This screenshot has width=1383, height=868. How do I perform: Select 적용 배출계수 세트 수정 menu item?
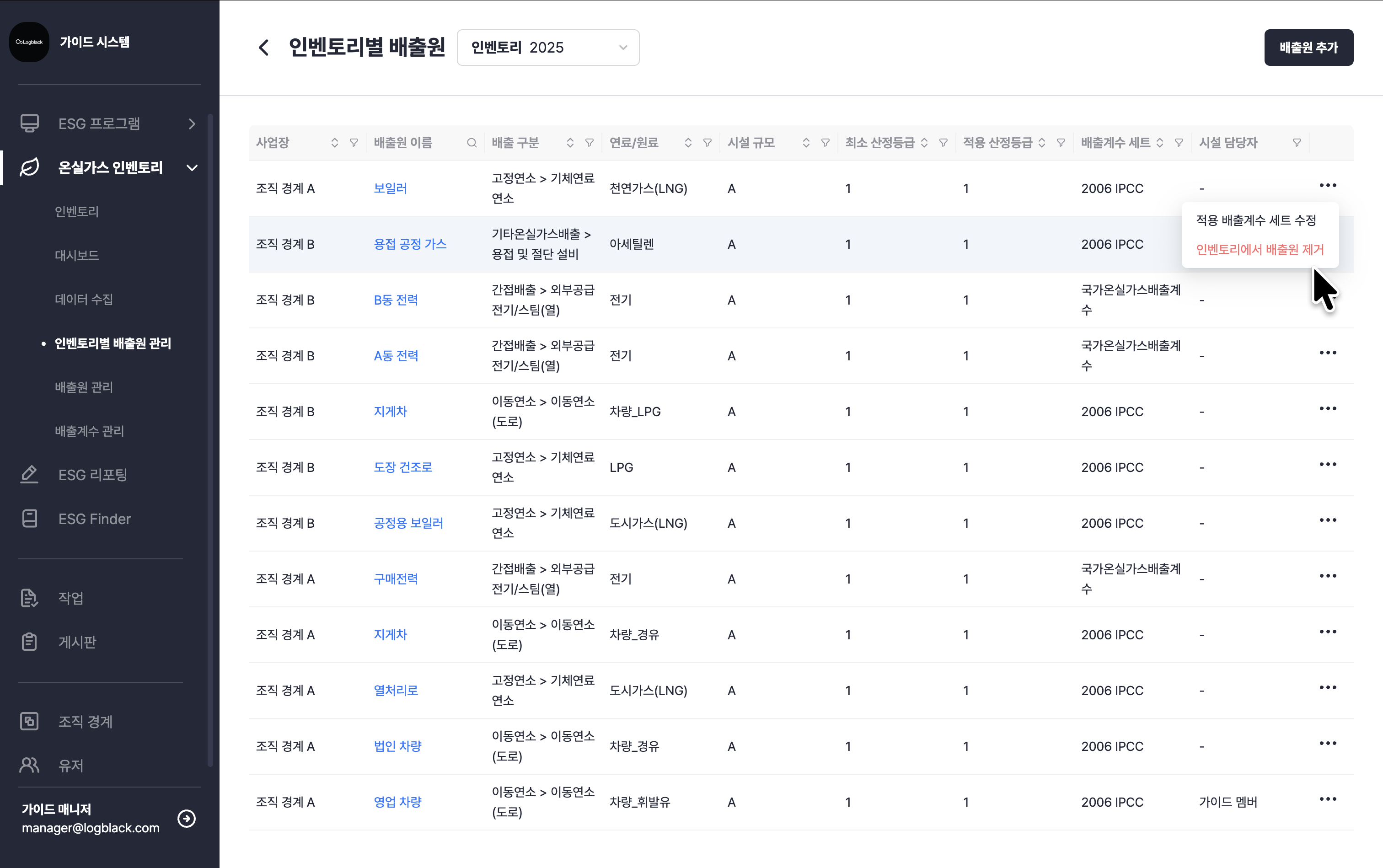point(1255,220)
